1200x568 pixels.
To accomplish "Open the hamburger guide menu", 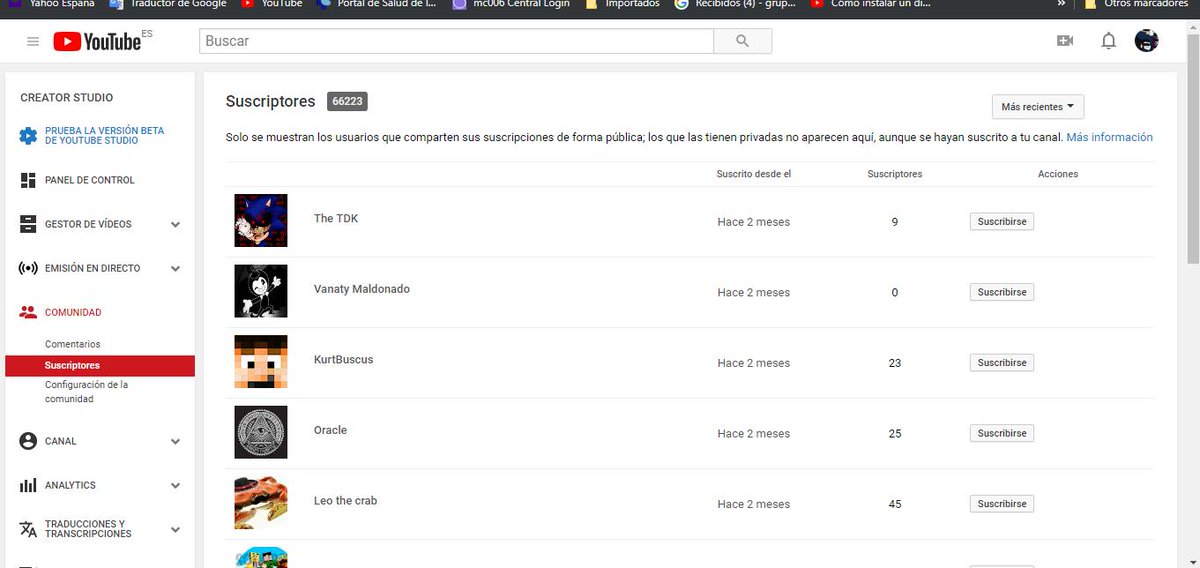I will click(x=33, y=41).
